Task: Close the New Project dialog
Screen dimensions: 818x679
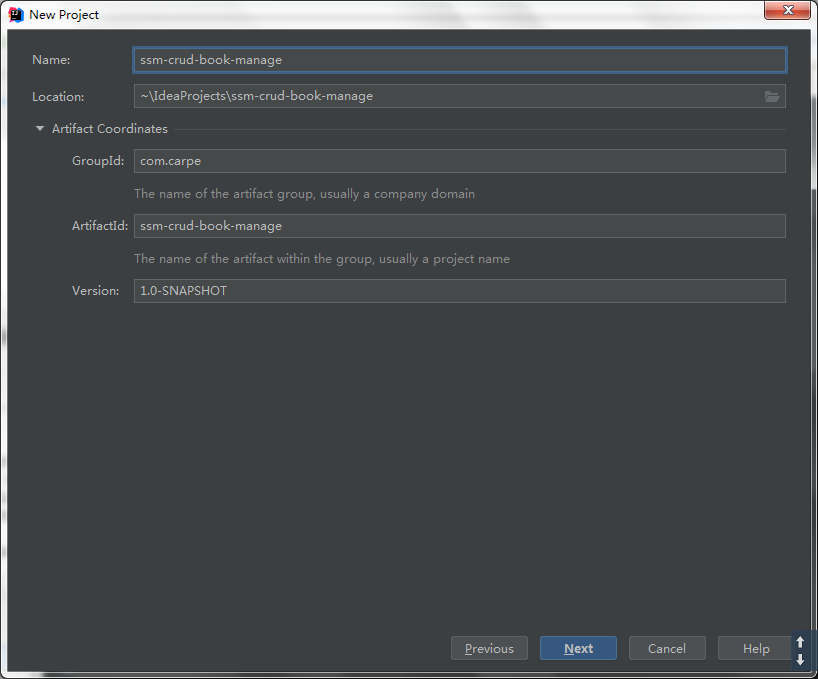Action: click(x=787, y=10)
